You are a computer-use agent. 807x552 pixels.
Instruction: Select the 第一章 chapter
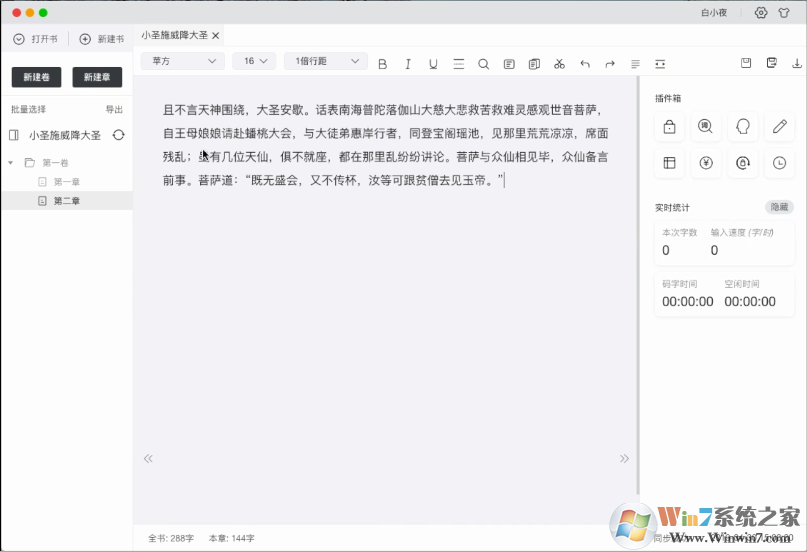coord(66,182)
